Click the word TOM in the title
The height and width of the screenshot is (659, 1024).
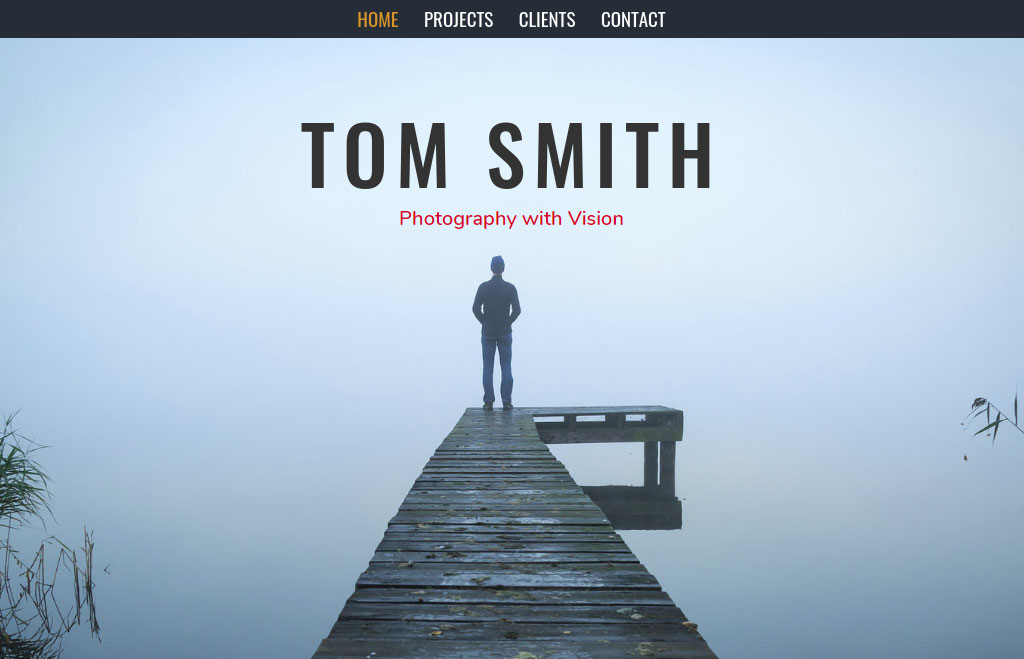[x=374, y=156]
